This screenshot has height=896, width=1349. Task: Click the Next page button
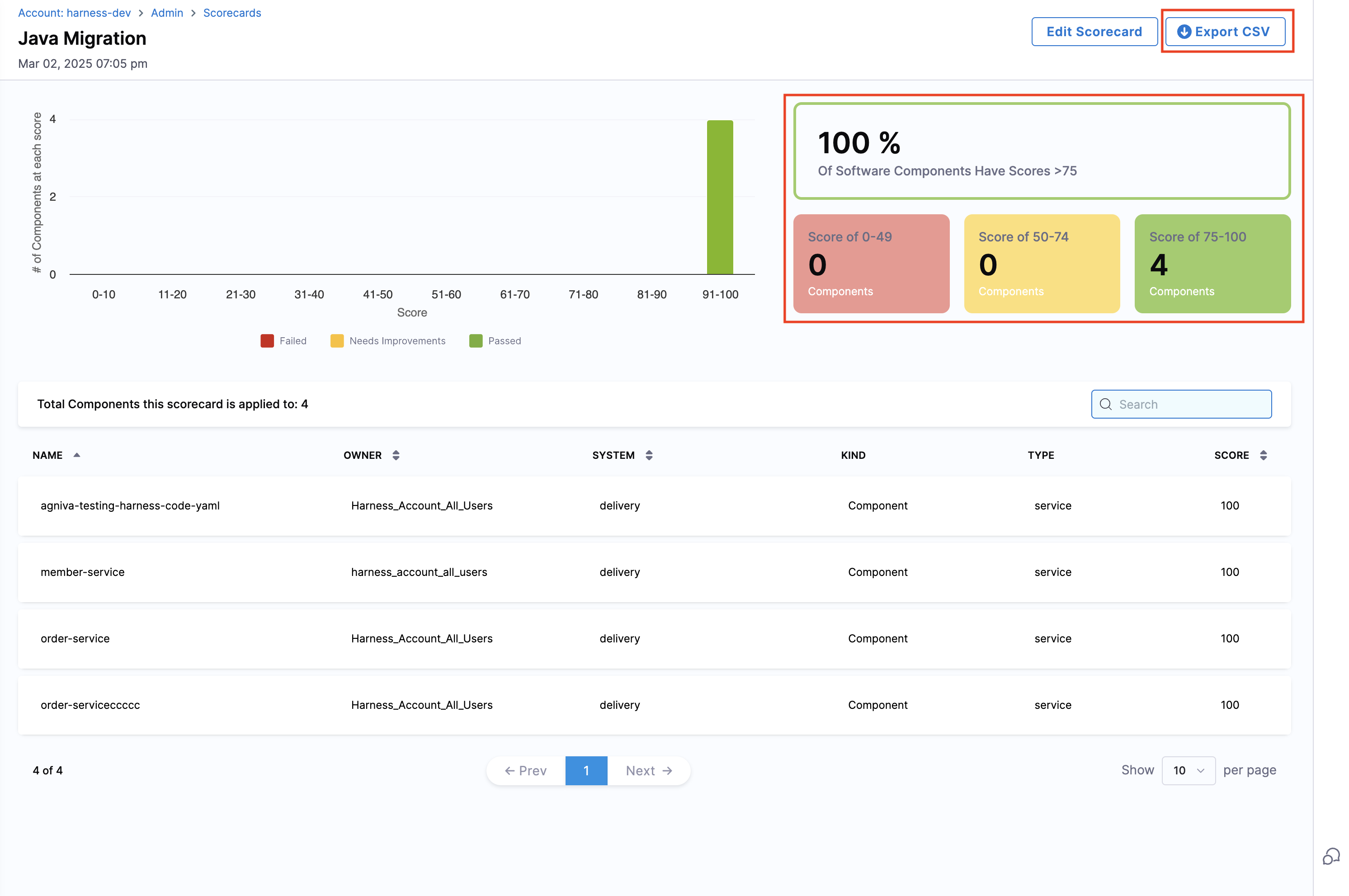[x=648, y=770]
